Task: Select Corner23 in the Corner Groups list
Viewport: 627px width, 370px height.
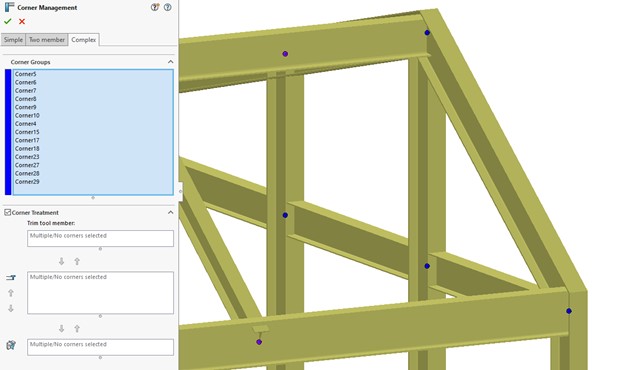Action: [x=27, y=157]
